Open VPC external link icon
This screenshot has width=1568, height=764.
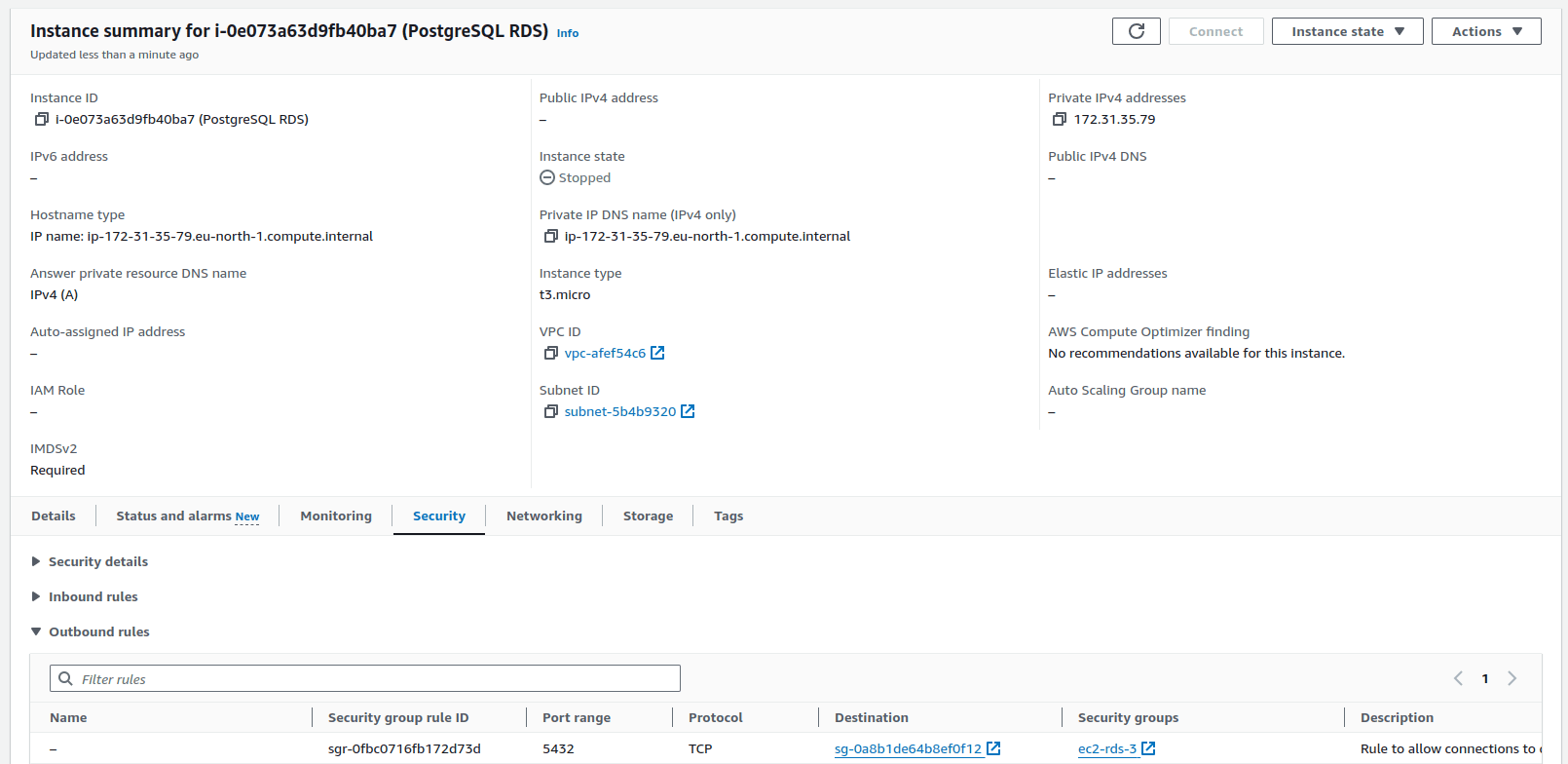click(x=657, y=353)
